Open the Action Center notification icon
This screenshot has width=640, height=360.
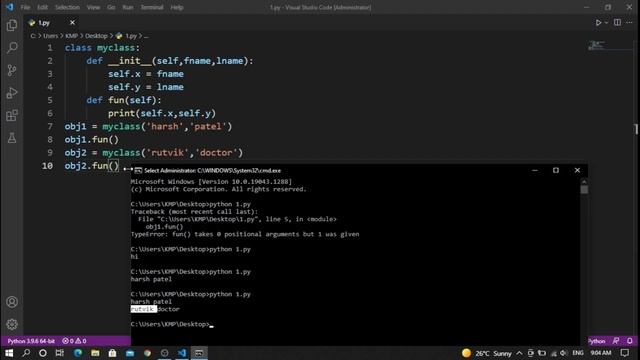coord(625,353)
